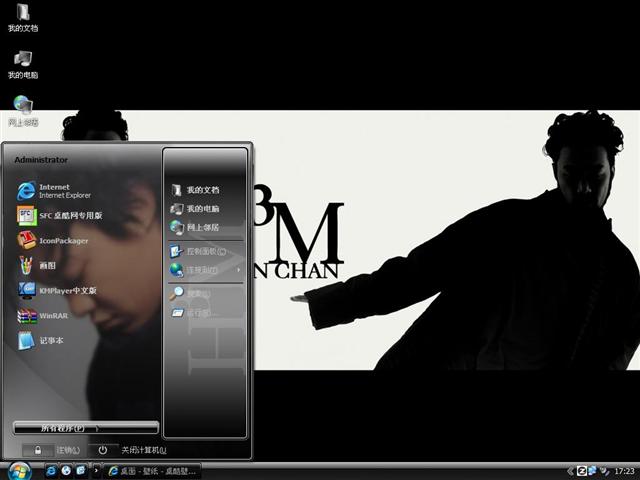
Task: Click the 关闭计算机(U) power button
Action: click(102, 450)
